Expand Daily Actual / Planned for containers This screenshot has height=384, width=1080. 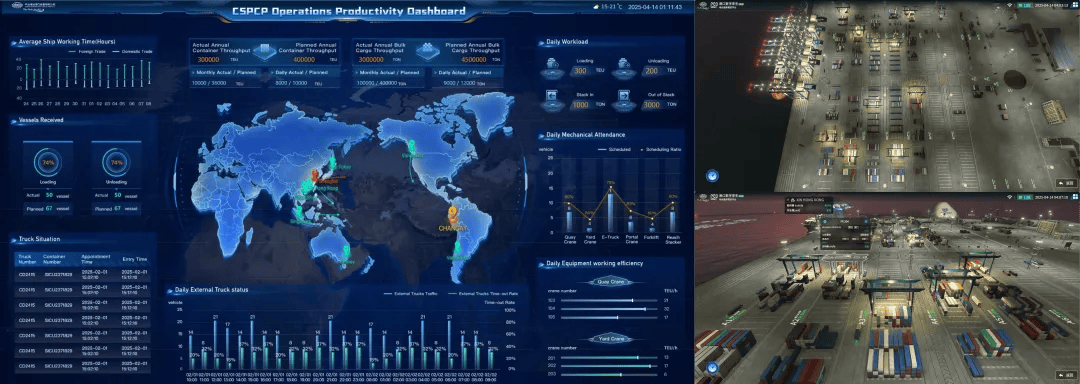coord(301,72)
